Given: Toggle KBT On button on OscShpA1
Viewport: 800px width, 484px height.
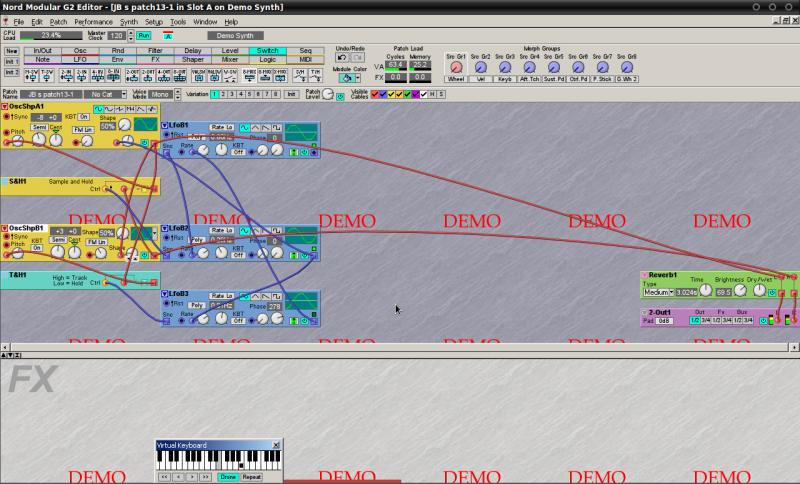Looking at the screenshot, I should (84, 117).
